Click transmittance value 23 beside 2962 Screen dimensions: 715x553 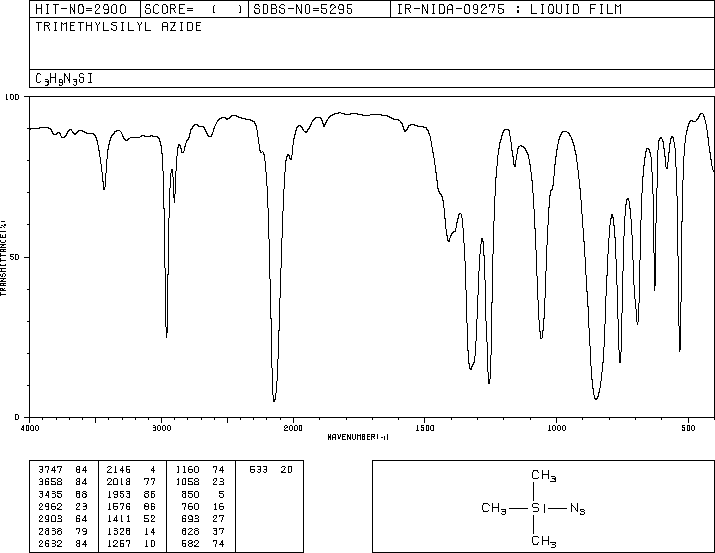(x=81, y=506)
